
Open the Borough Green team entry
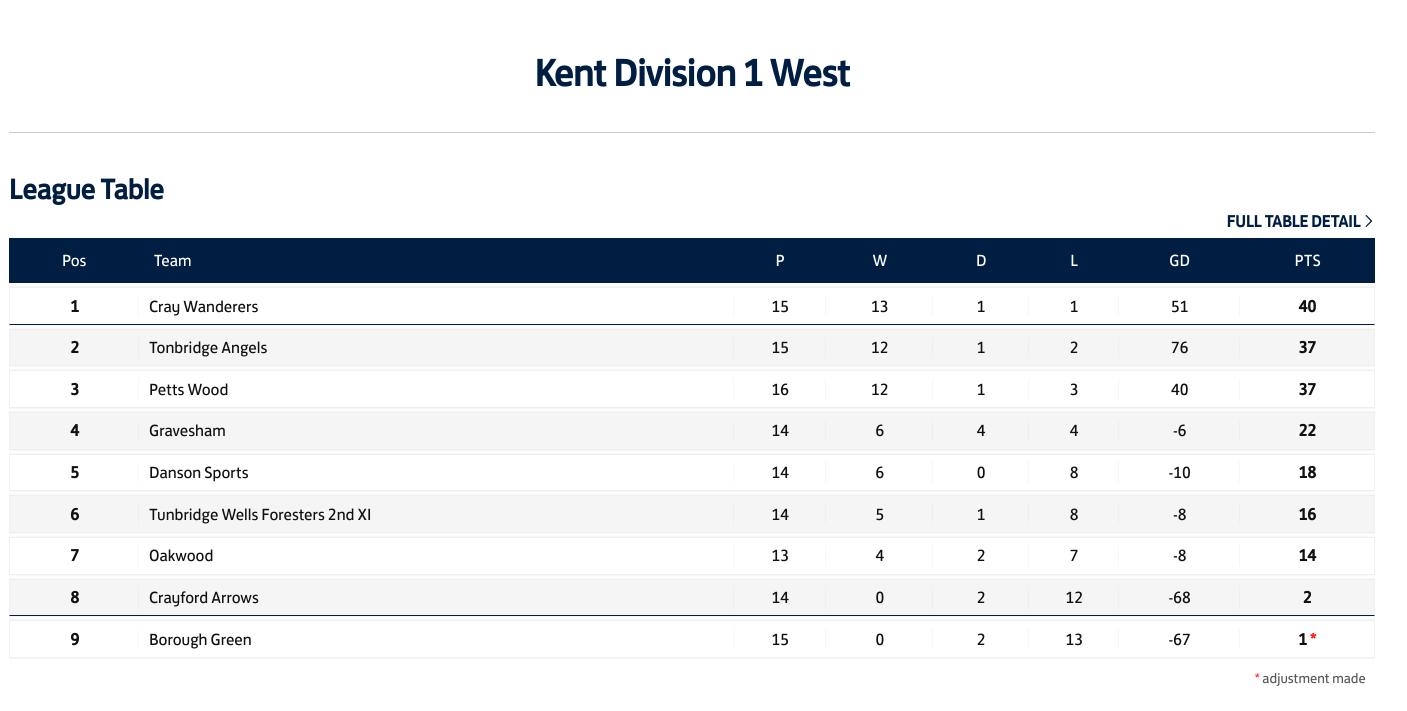coord(200,640)
